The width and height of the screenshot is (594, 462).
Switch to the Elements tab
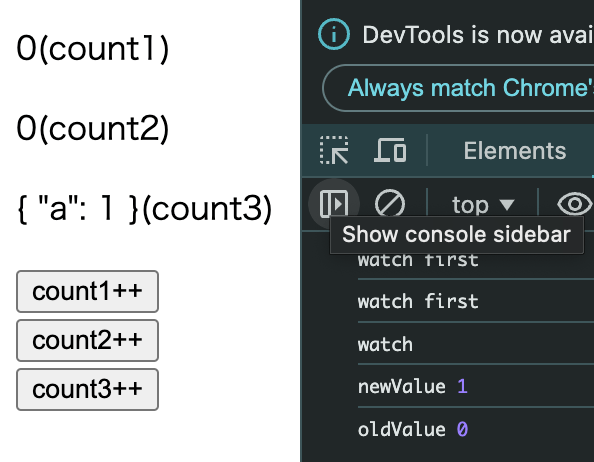515,151
